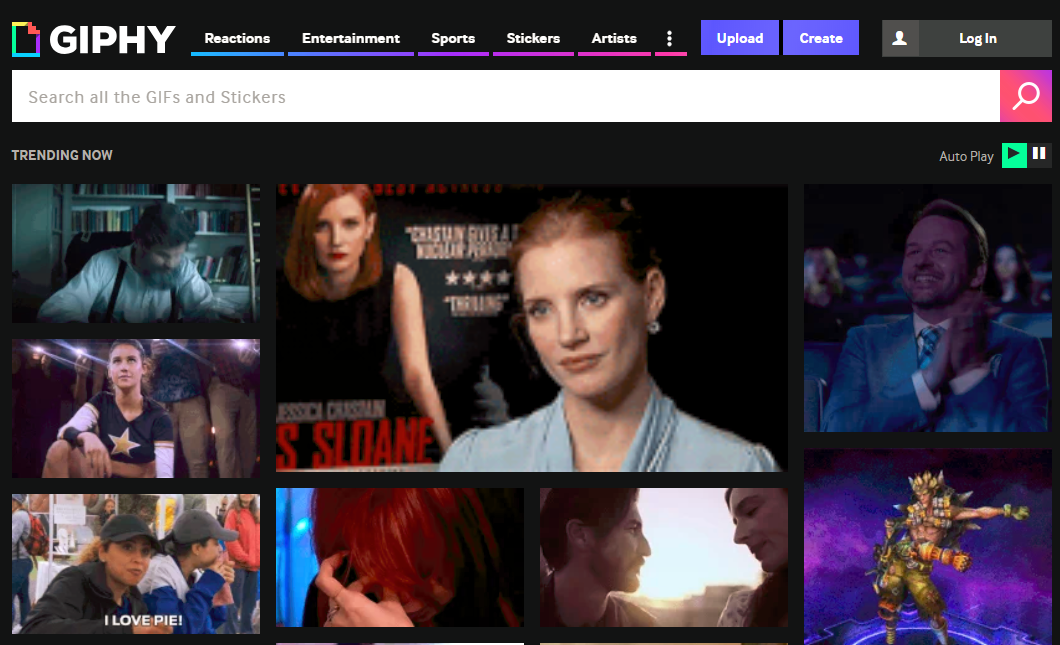Click the user profile avatar icon
Image resolution: width=1060 pixels, height=645 pixels.
[x=900, y=38]
